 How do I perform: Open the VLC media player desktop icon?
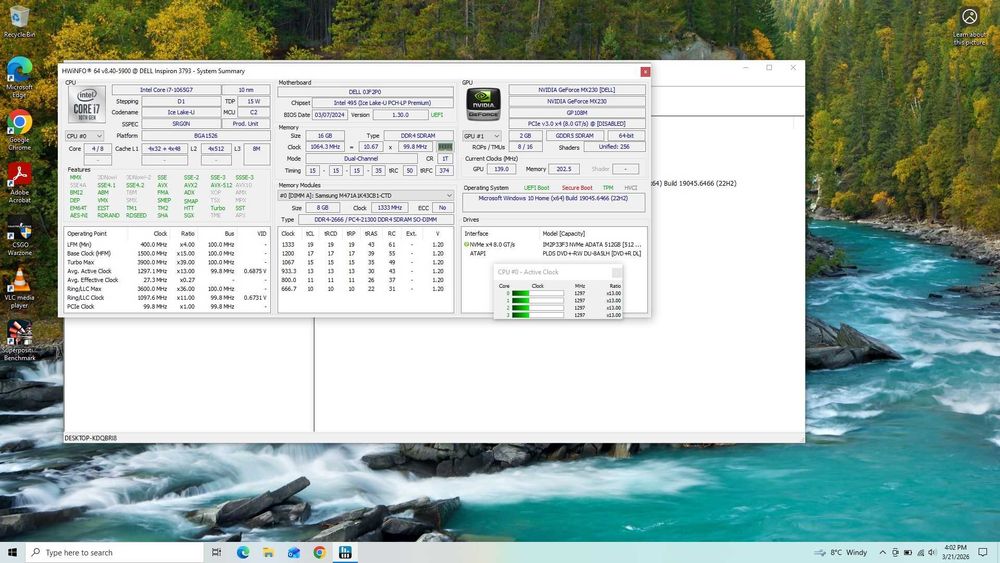click(19, 289)
